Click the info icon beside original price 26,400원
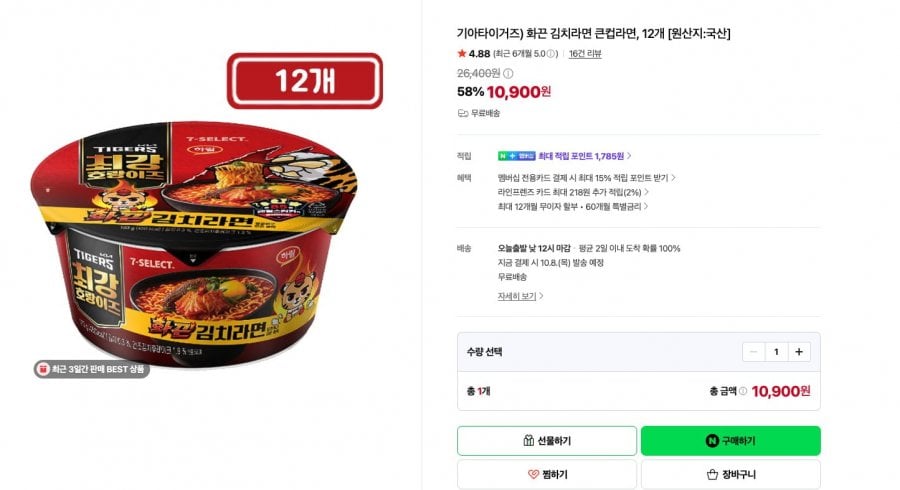 coord(508,73)
